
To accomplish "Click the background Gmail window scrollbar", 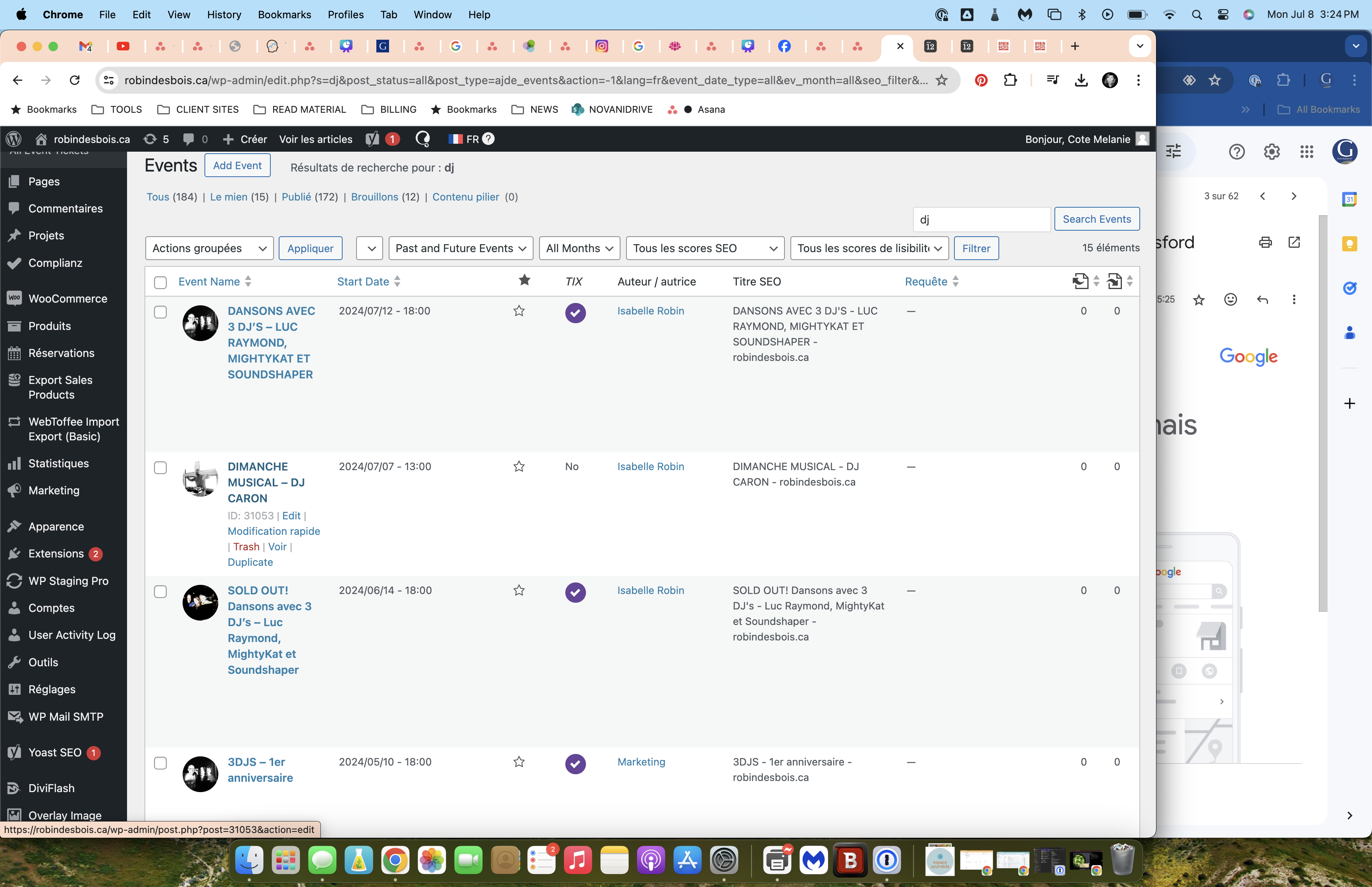I will point(1323,413).
